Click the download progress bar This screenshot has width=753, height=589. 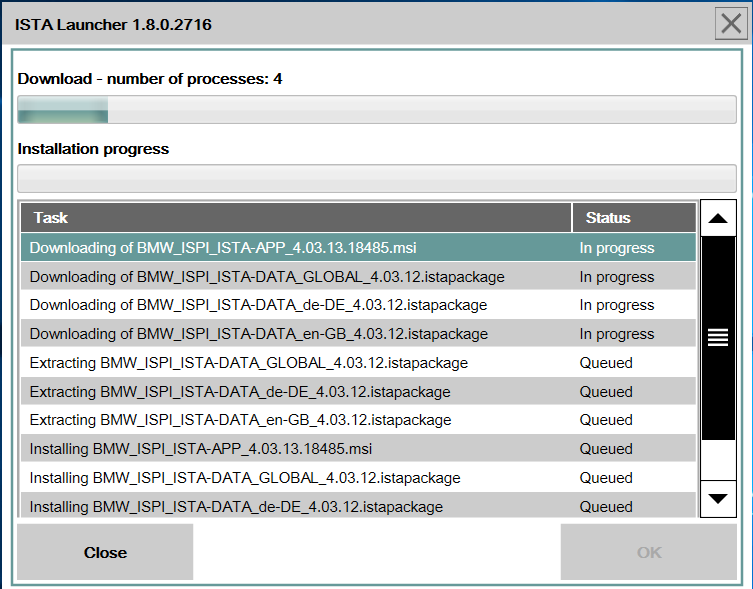[377, 110]
